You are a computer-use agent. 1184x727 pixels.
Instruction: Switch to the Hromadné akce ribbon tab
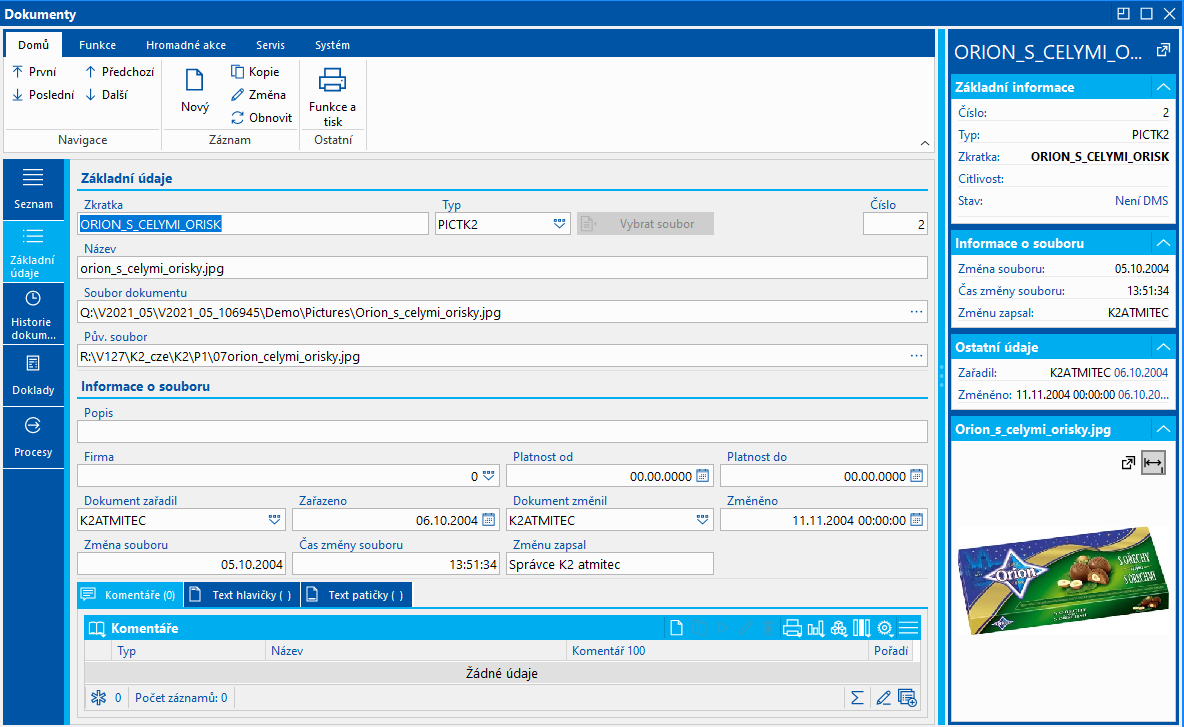click(185, 45)
